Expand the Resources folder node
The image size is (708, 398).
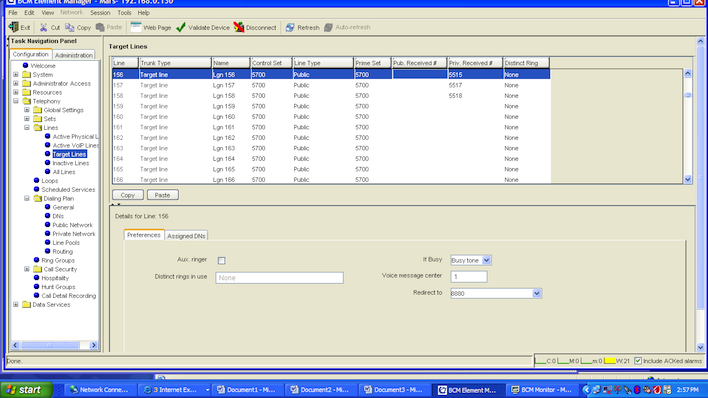coord(16,92)
